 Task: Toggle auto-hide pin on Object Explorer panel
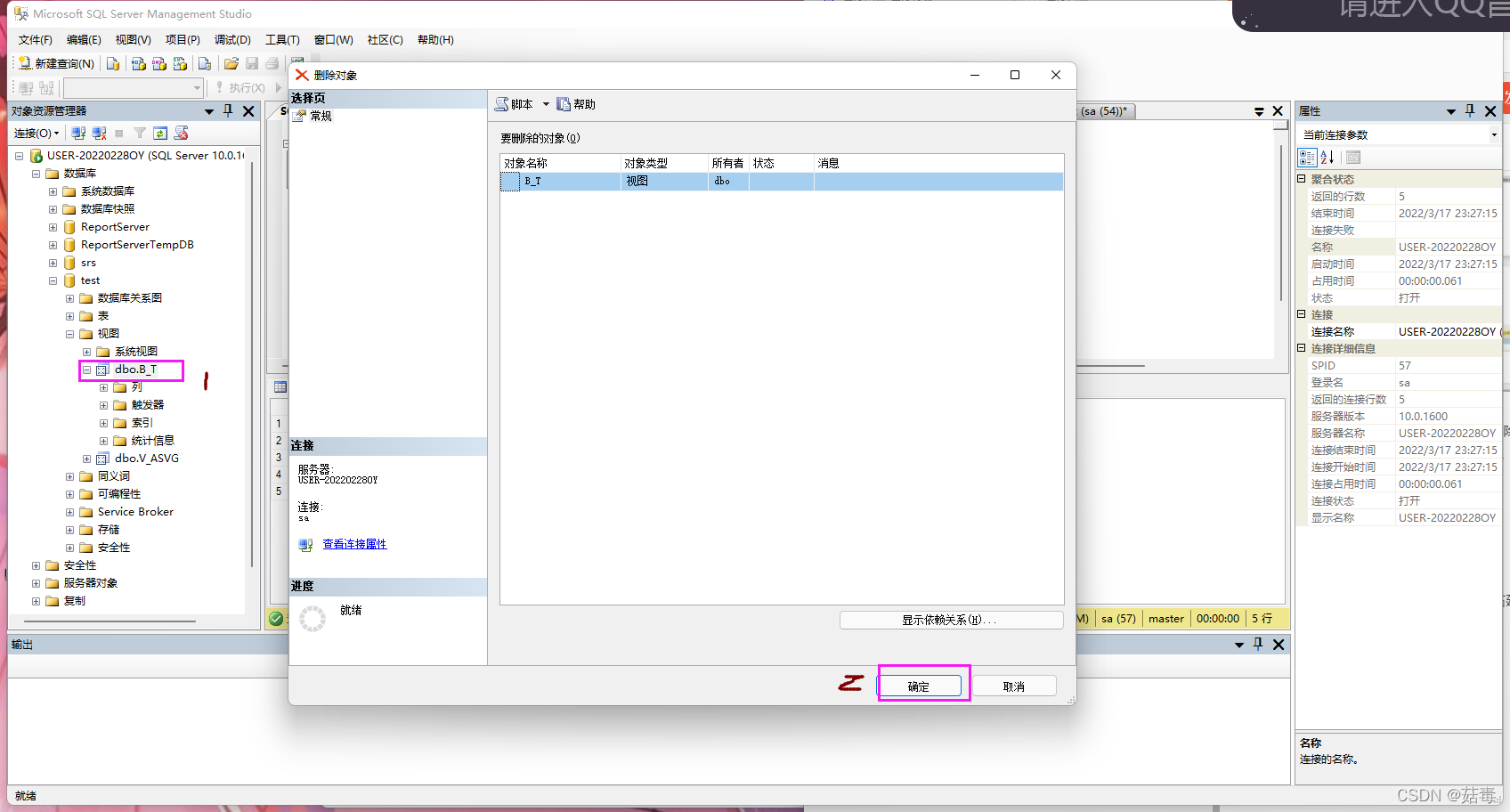228,110
